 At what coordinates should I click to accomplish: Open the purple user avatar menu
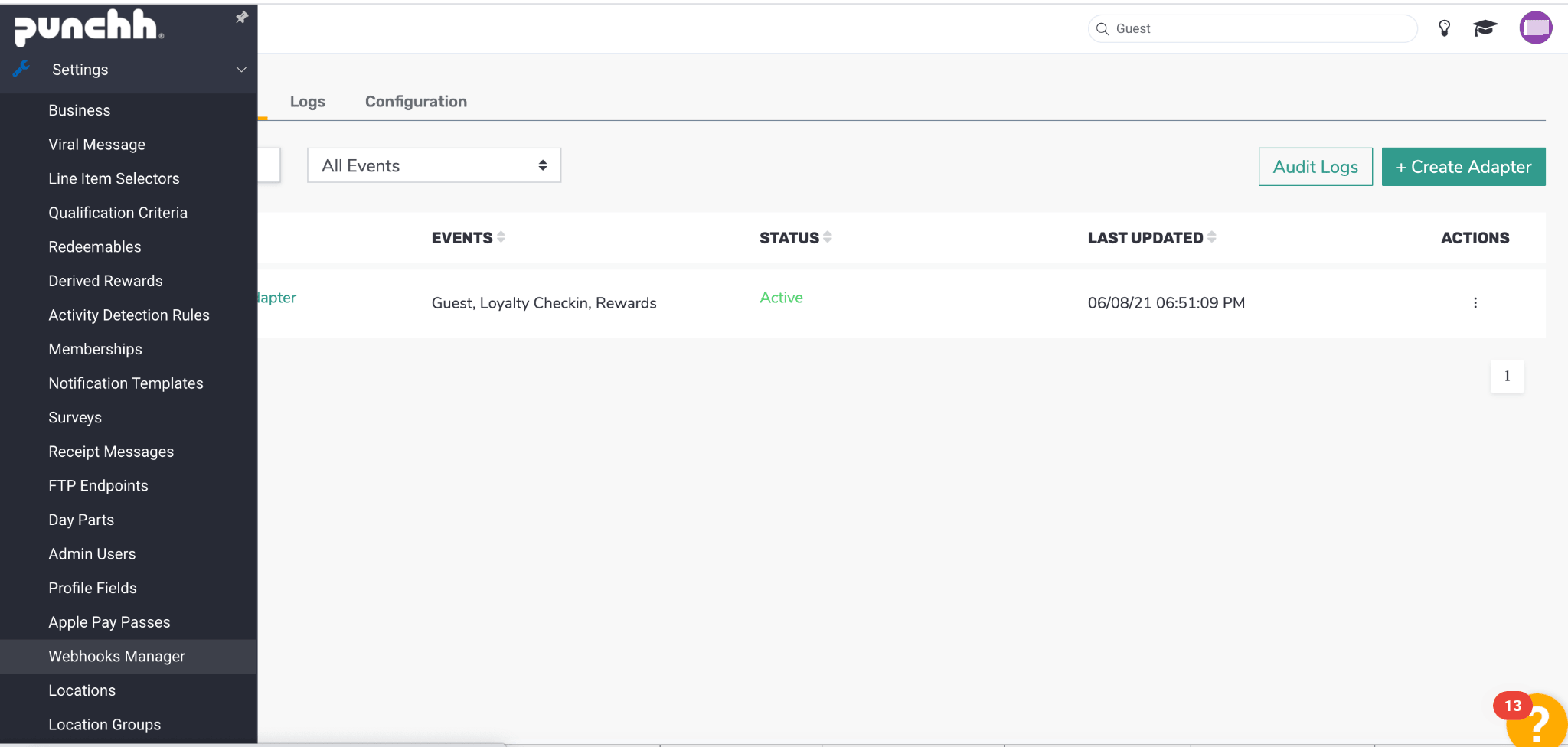(x=1535, y=28)
